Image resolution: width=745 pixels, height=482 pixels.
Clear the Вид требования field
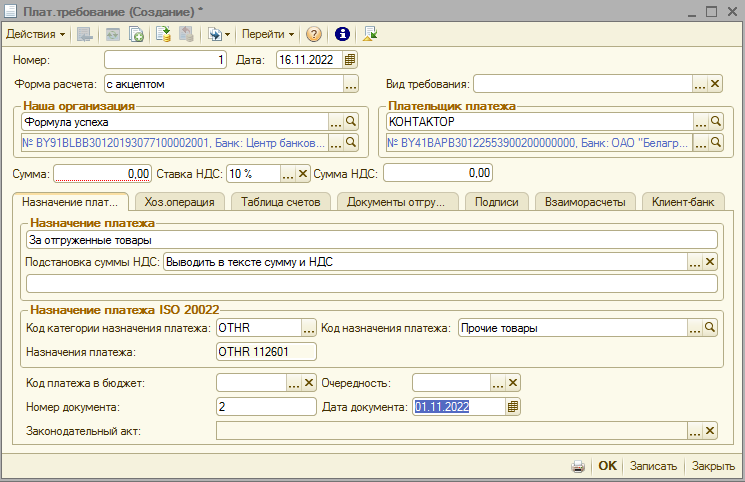click(714, 84)
